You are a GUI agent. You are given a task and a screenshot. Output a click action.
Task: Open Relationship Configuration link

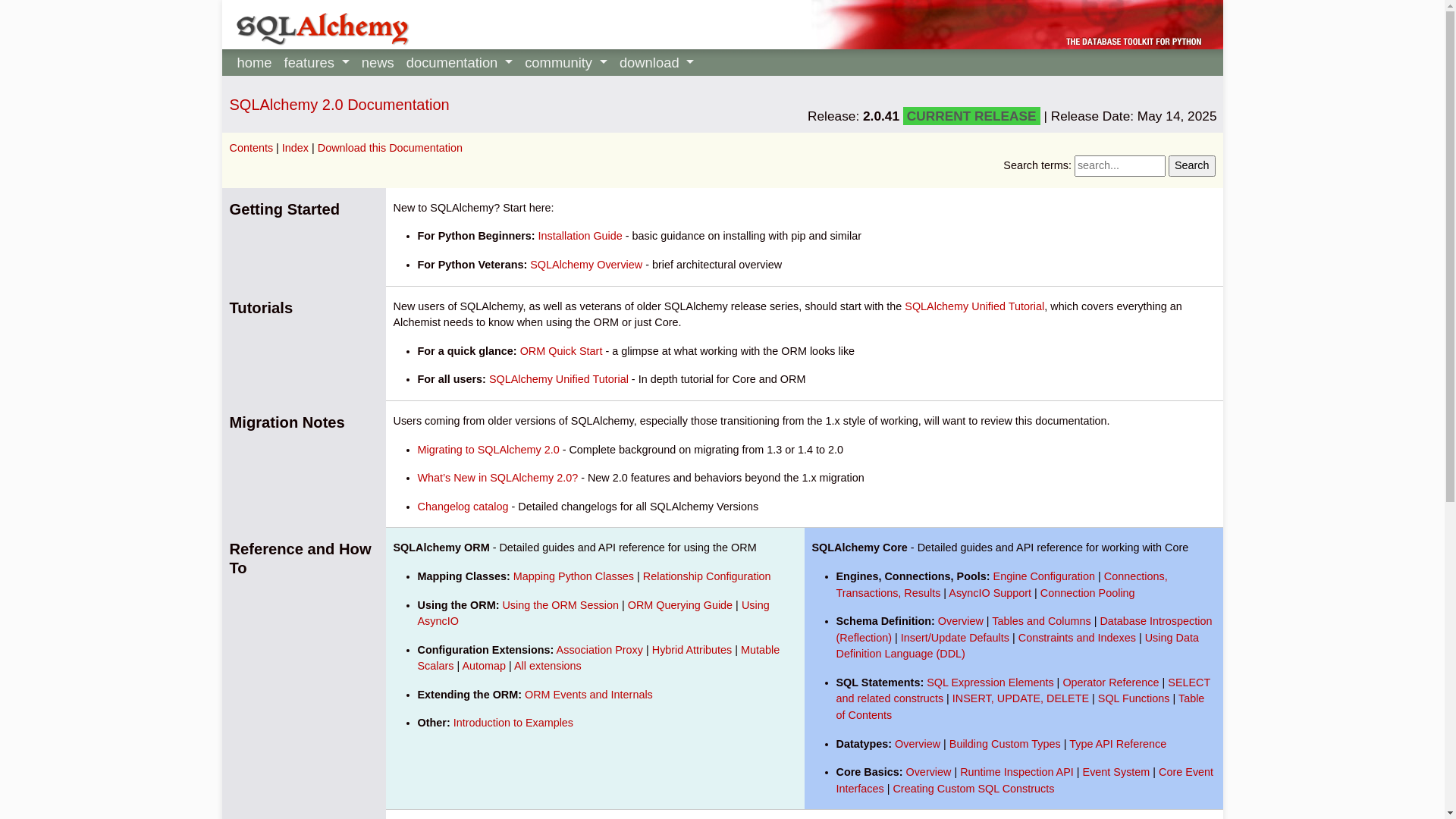coord(707,576)
